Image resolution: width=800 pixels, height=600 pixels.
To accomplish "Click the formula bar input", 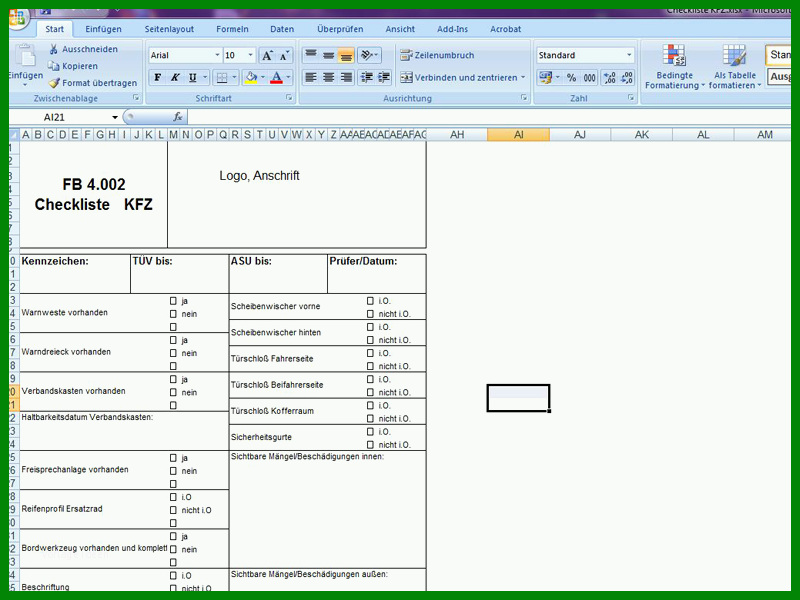I will click(489, 117).
